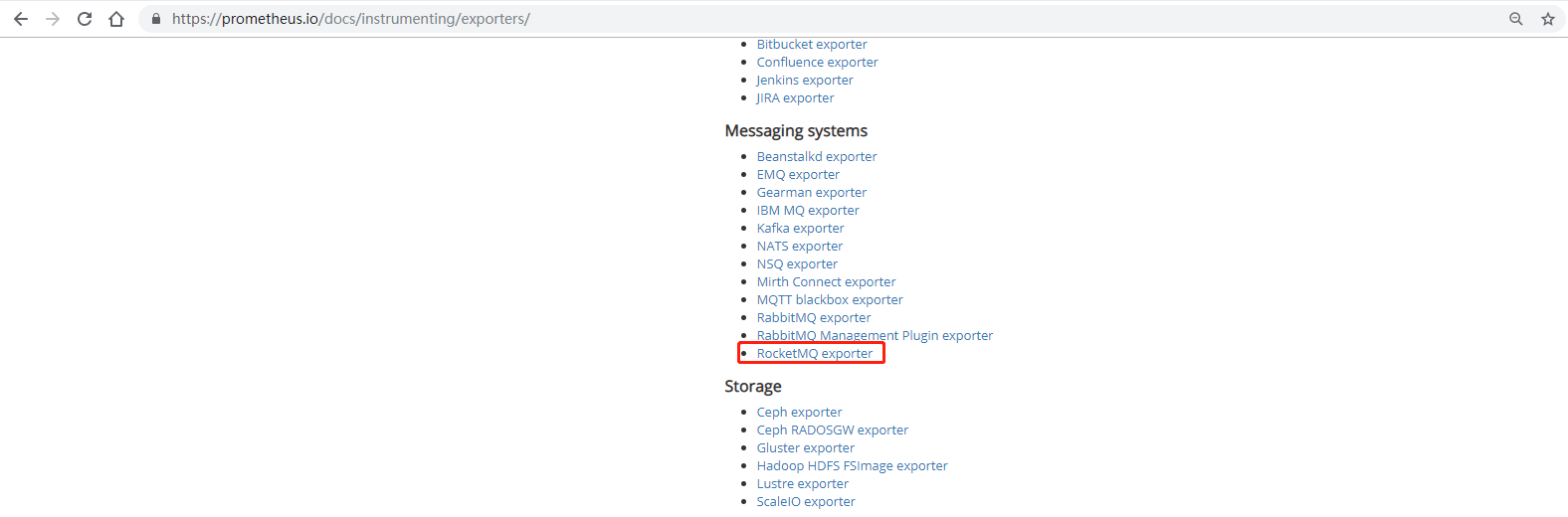Viewport: 1568px width, 517px height.
Task: Open the MQTT blackbox exporter link
Action: point(830,300)
